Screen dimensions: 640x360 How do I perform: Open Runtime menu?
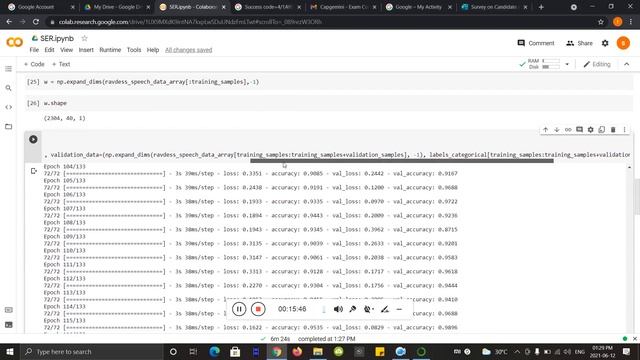[110, 50]
